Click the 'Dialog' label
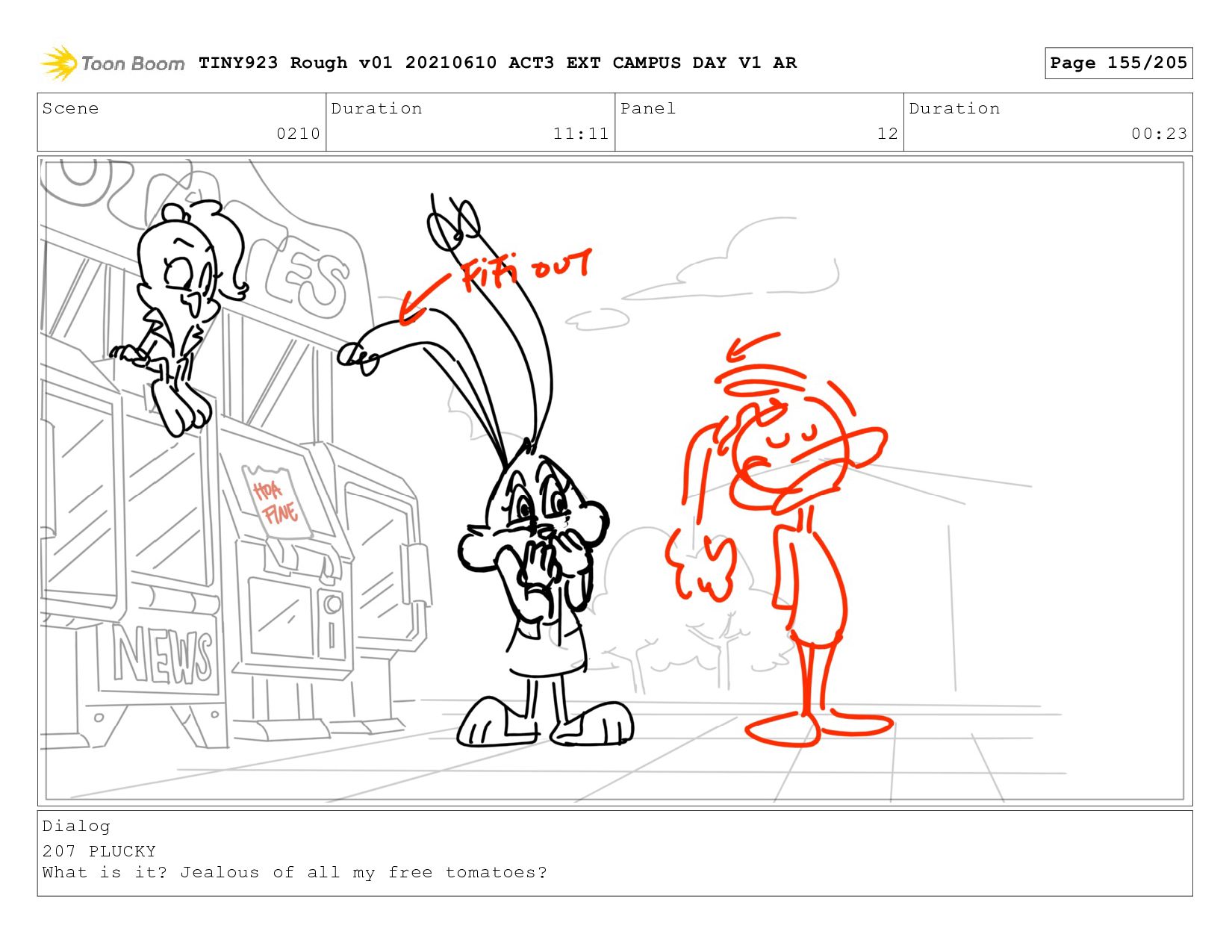The width and height of the screenshot is (1232, 952). pos(76,826)
